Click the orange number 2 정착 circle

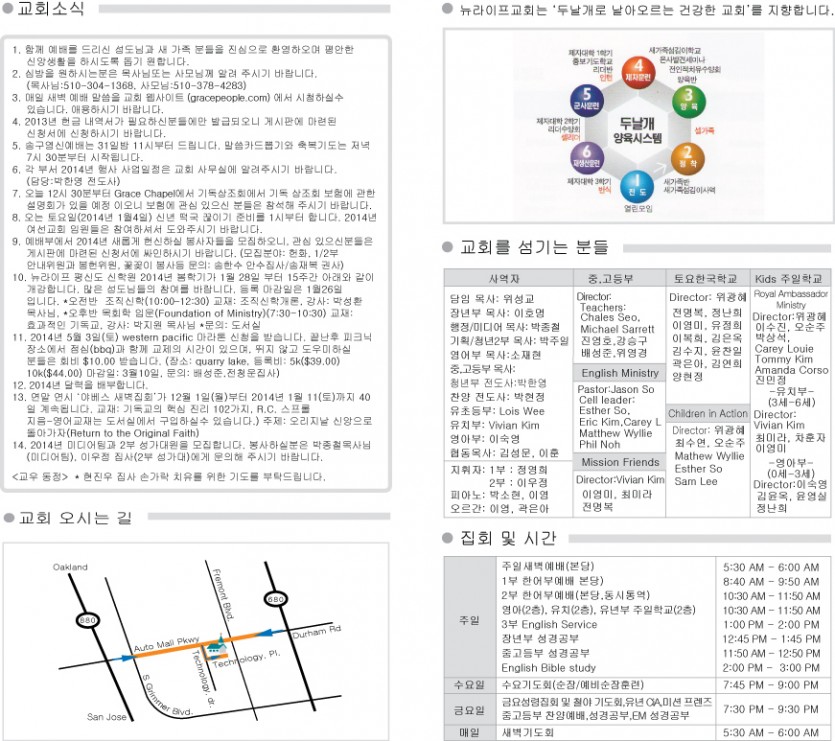[x=687, y=158]
